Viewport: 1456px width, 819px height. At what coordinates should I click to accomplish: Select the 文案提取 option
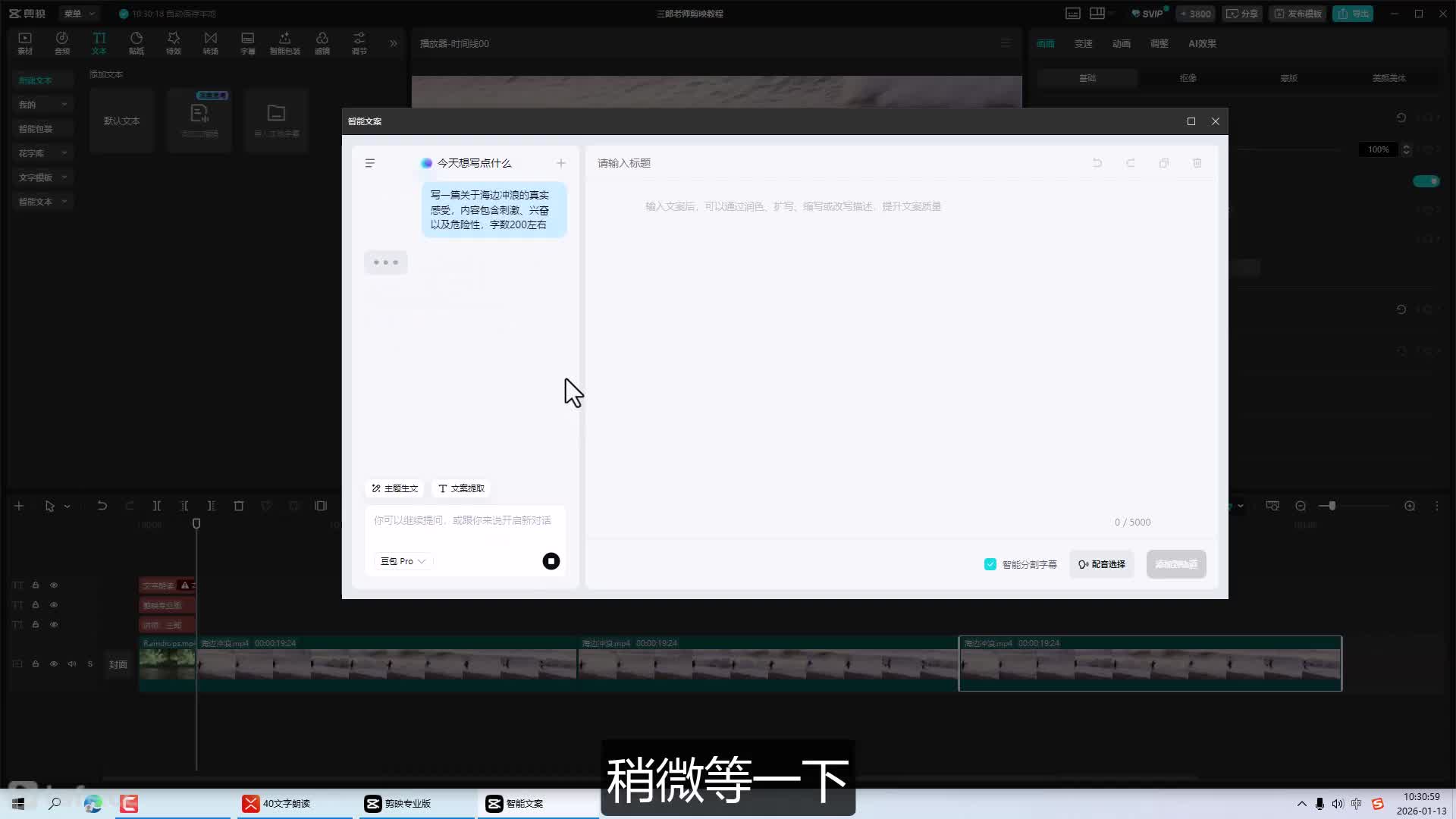click(x=461, y=488)
